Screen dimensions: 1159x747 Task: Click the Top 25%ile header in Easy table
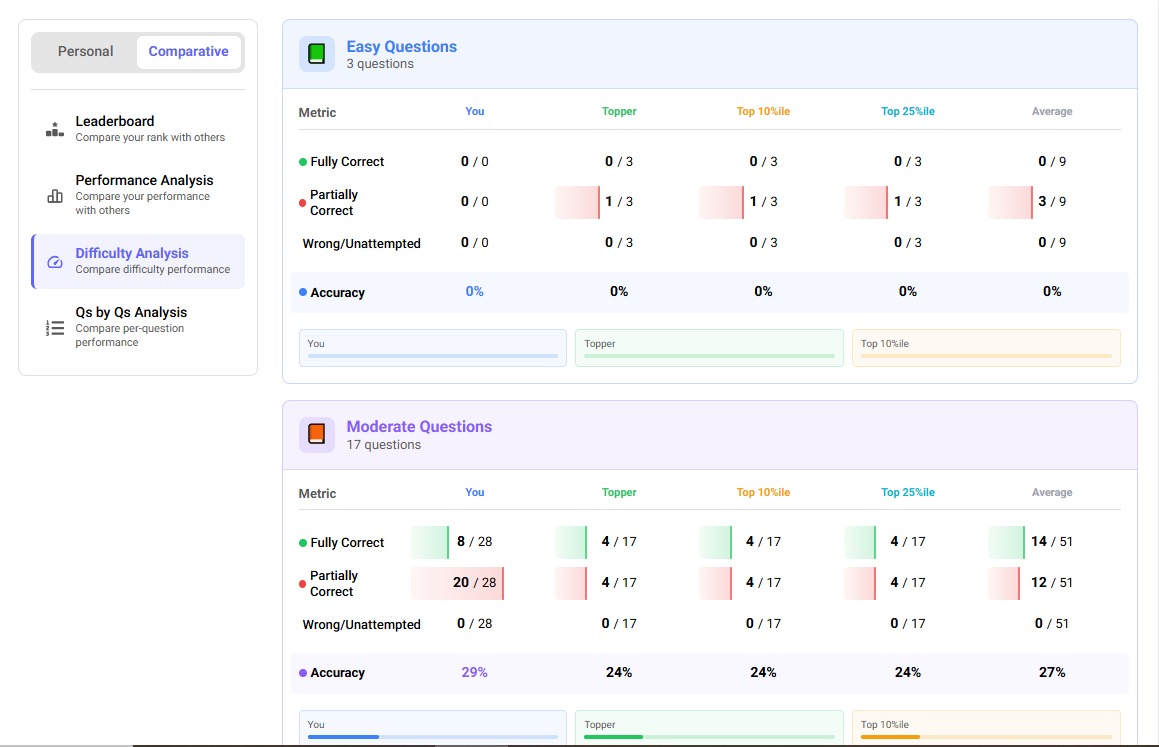pyautogui.click(x=908, y=112)
